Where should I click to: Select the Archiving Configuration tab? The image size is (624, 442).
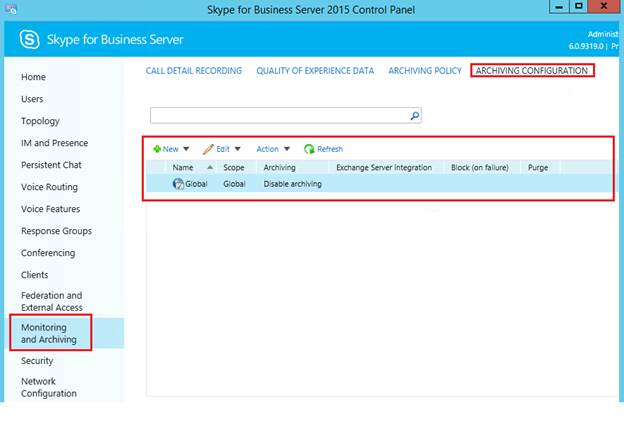pyautogui.click(x=532, y=71)
